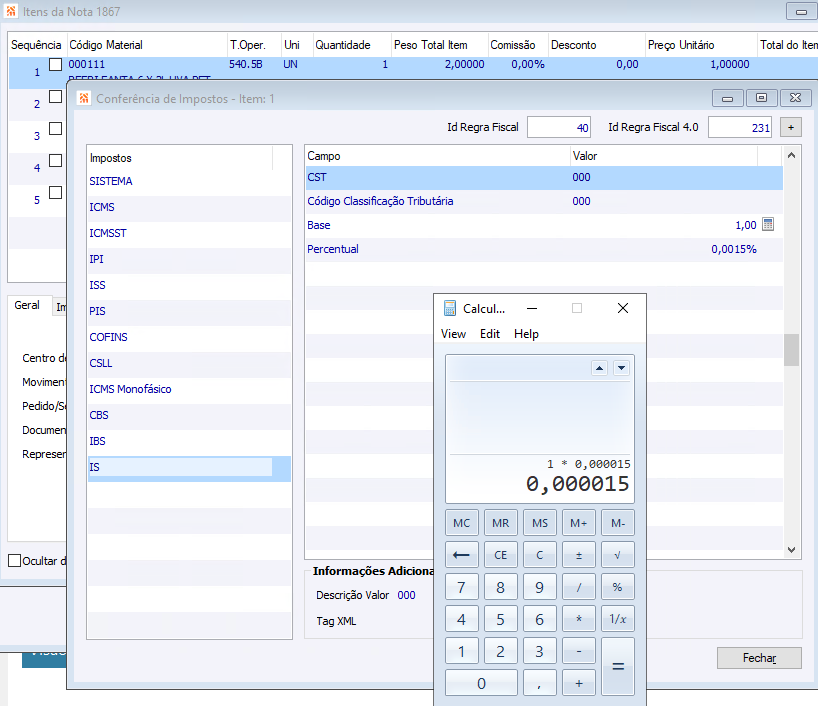818x706 pixels.
Task: Click the C clear key on calculator
Action: 539,555
